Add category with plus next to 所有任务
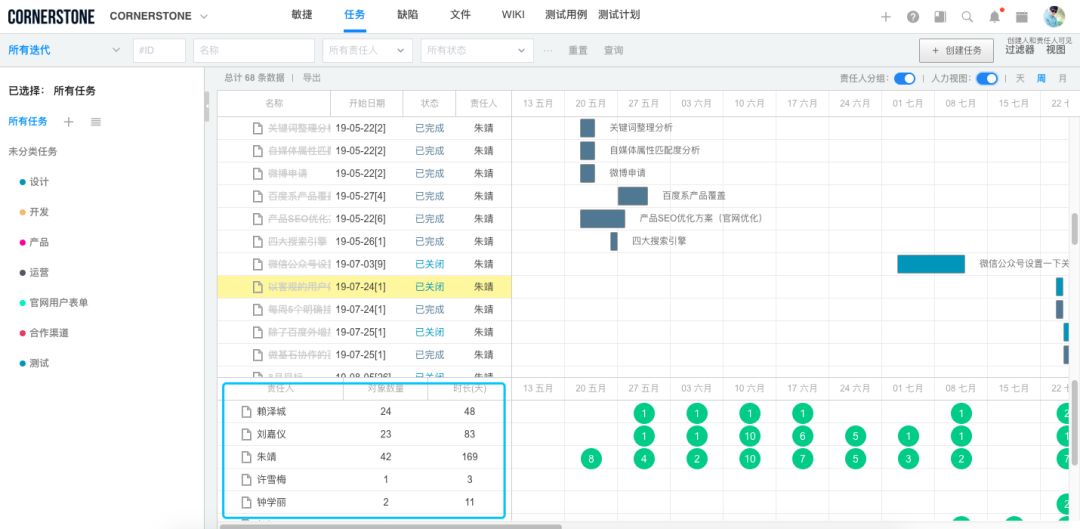The height and width of the screenshot is (529, 1080). pyautogui.click(x=68, y=122)
